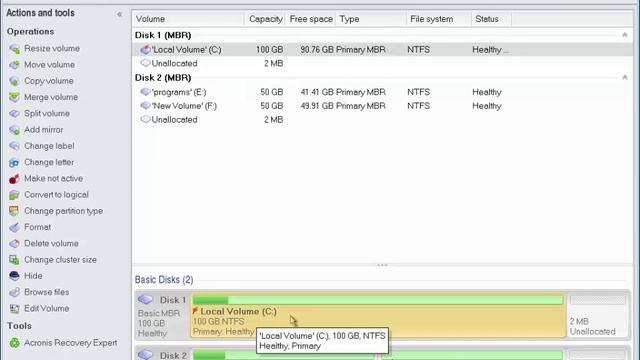This screenshot has width=640, height=360.
Task: Click the Disk 1 drive icon in Basic Disks
Action: click(x=145, y=300)
